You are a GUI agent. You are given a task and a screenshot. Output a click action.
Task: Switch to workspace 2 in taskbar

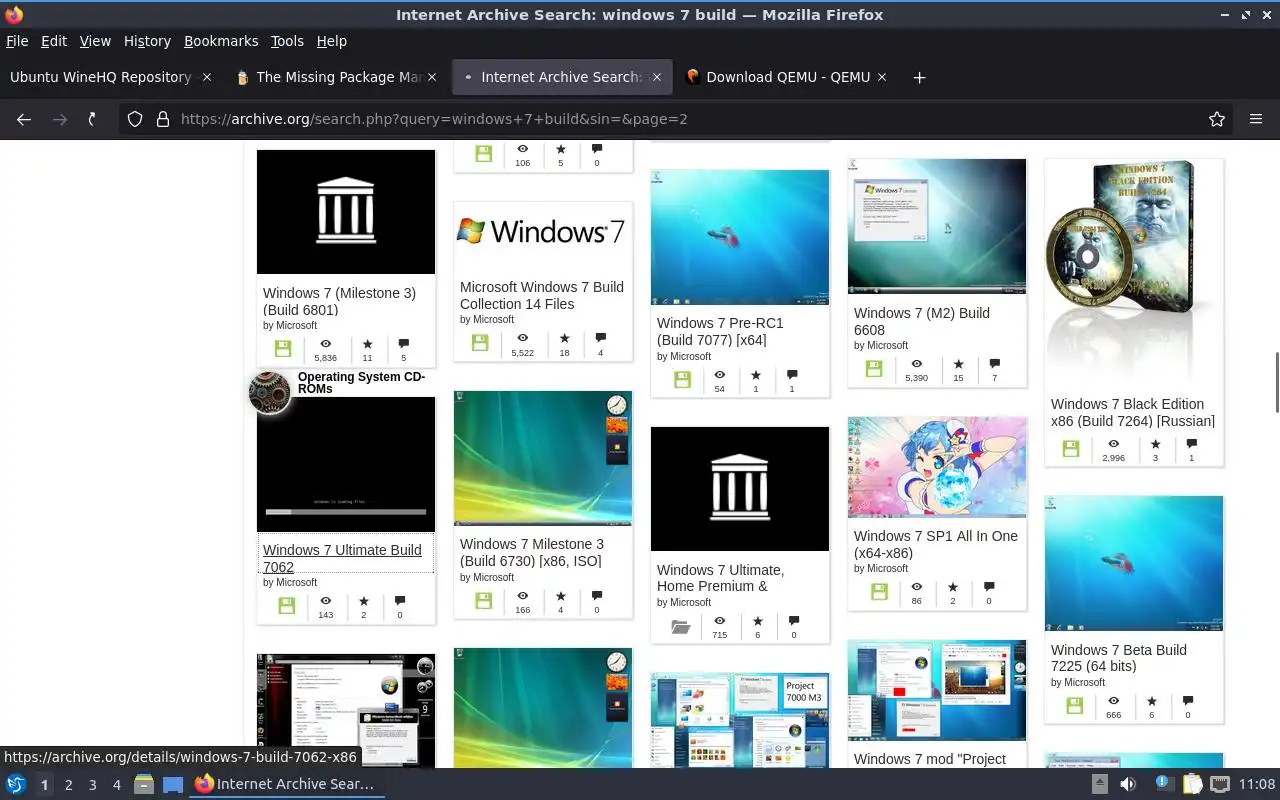click(x=68, y=785)
